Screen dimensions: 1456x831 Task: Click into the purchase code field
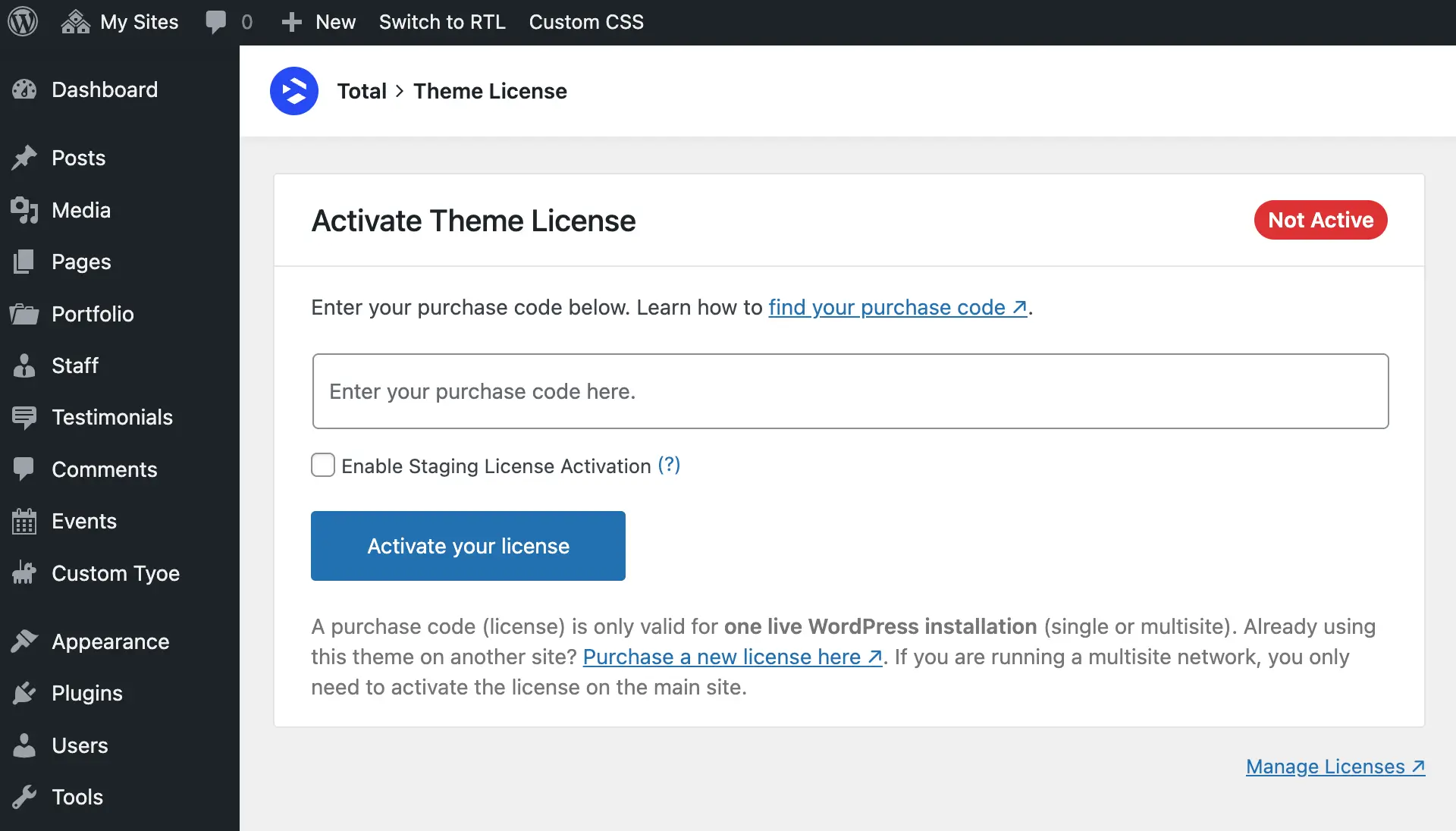[x=849, y=391]
